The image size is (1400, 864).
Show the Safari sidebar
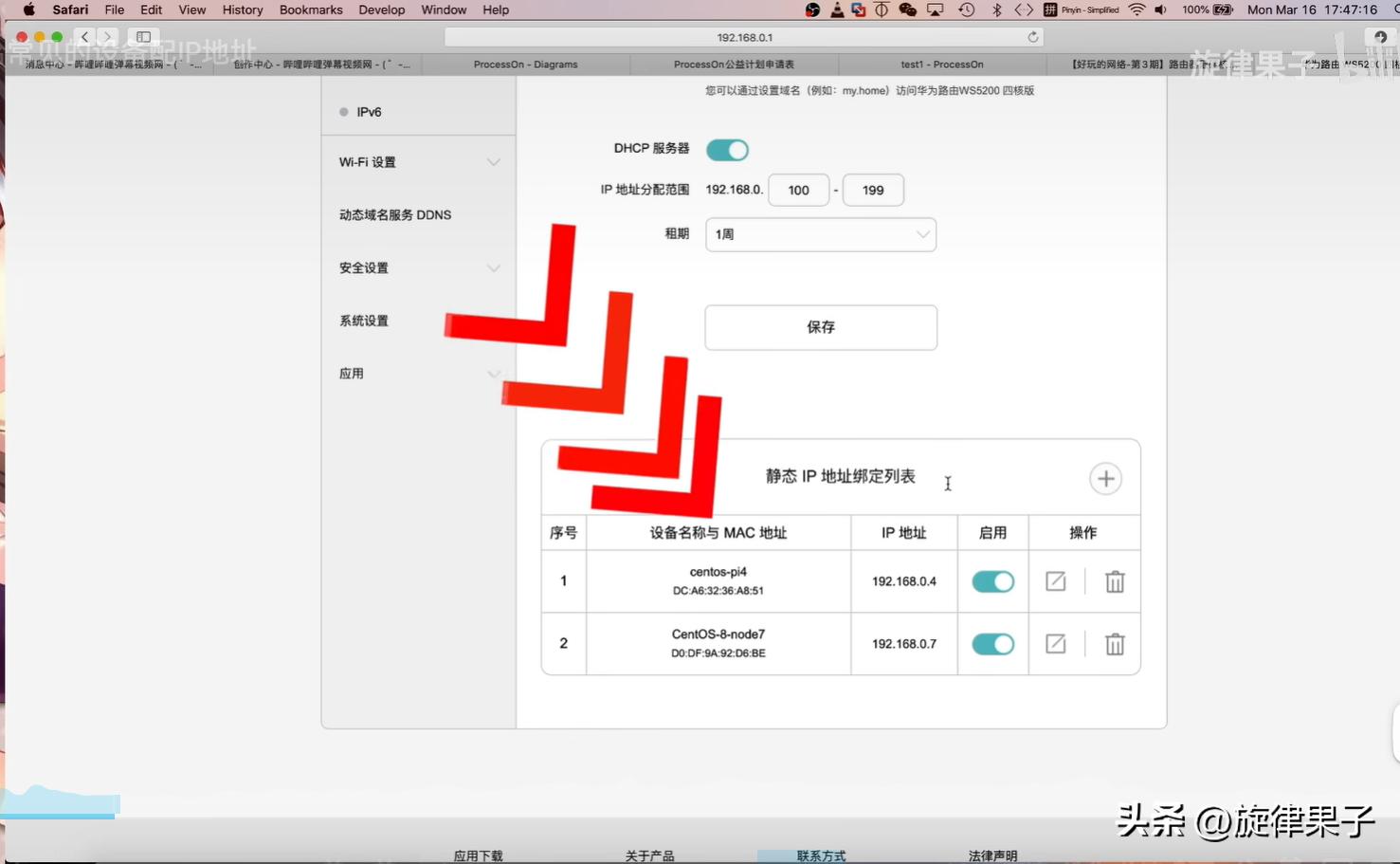(143, 37)
